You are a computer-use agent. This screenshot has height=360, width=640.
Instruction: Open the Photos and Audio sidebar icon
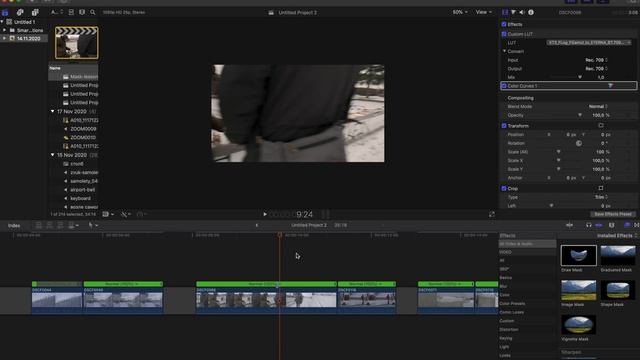tap(20, 12)
